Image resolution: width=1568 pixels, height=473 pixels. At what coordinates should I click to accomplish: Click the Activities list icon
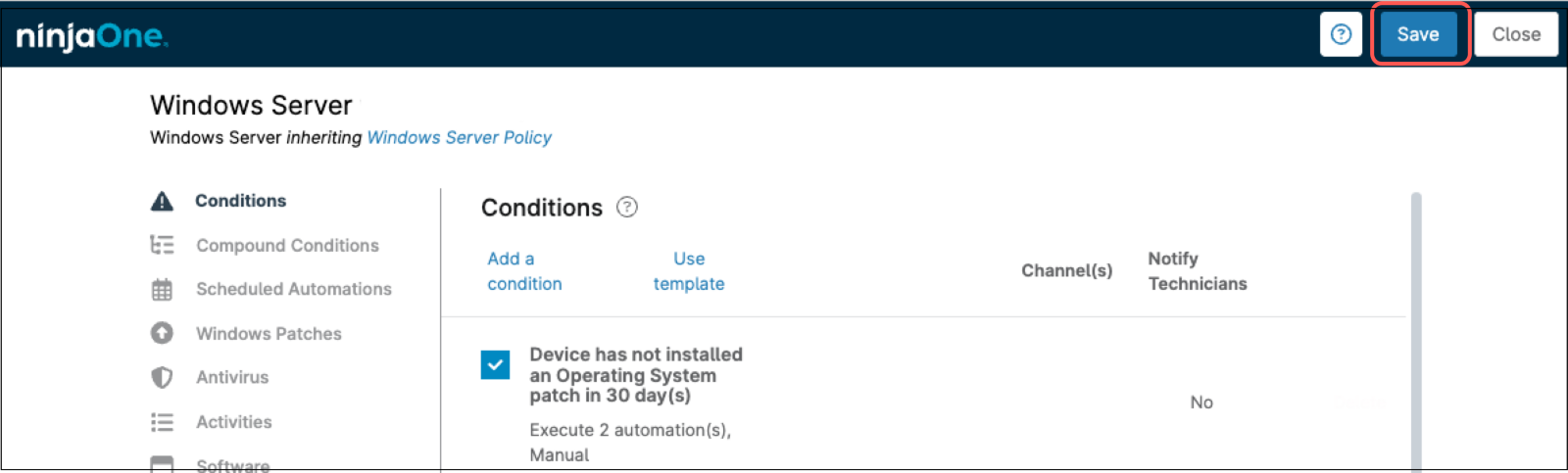(x=162, y=422)
